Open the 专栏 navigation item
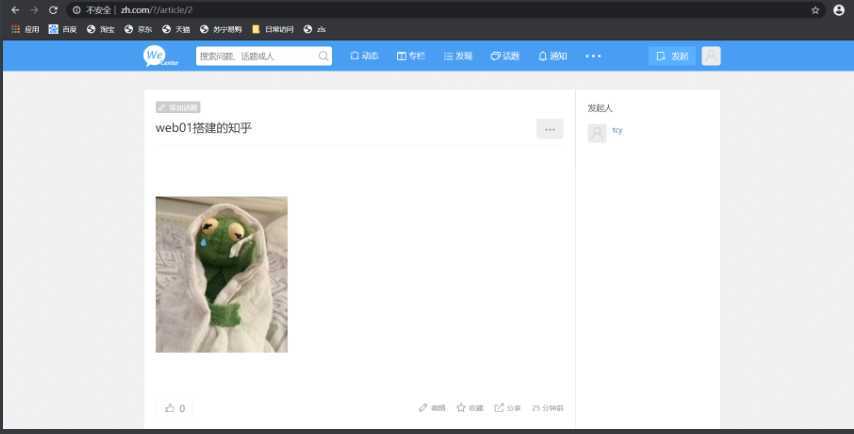This screenshot has width=854, height=434. (x=411, y=56)
